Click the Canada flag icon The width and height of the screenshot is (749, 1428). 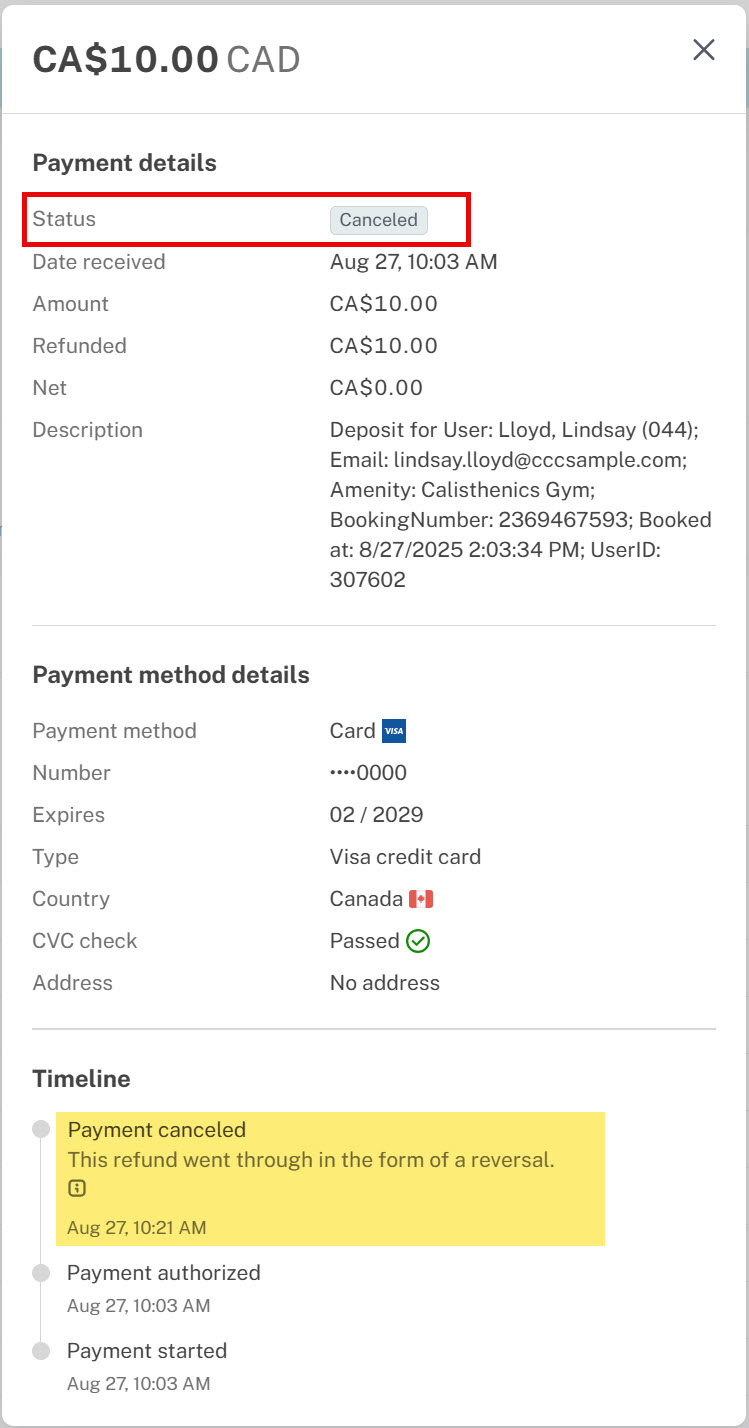[x=421, y=899]
